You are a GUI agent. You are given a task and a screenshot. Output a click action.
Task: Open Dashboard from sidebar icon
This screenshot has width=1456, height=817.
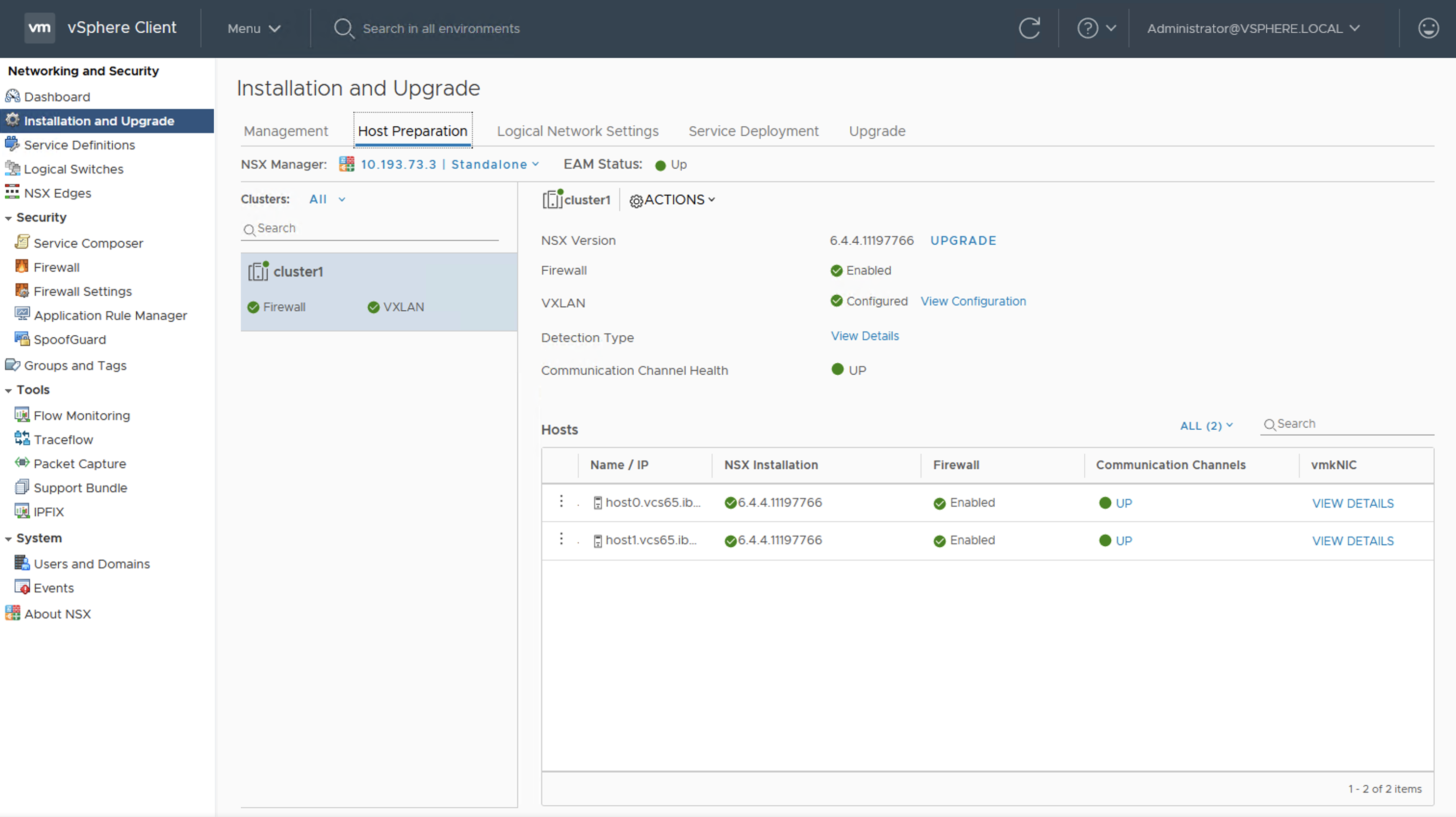(x=13, y=97)
